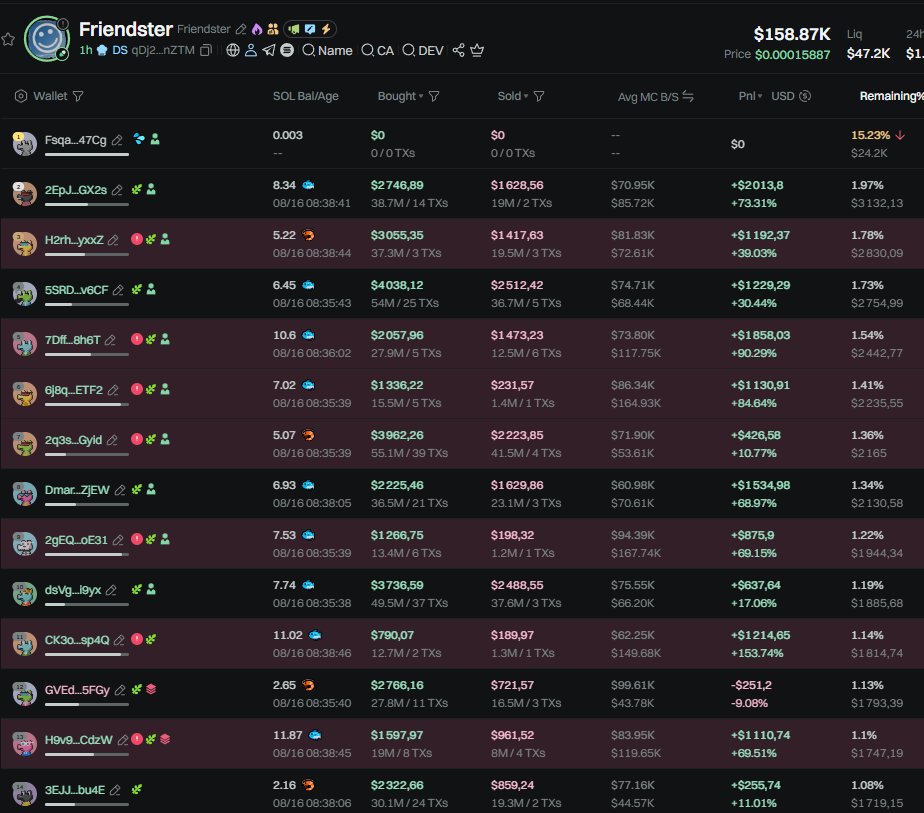Click the progress bar under 2EpJ...GX2s

(87, 204)
